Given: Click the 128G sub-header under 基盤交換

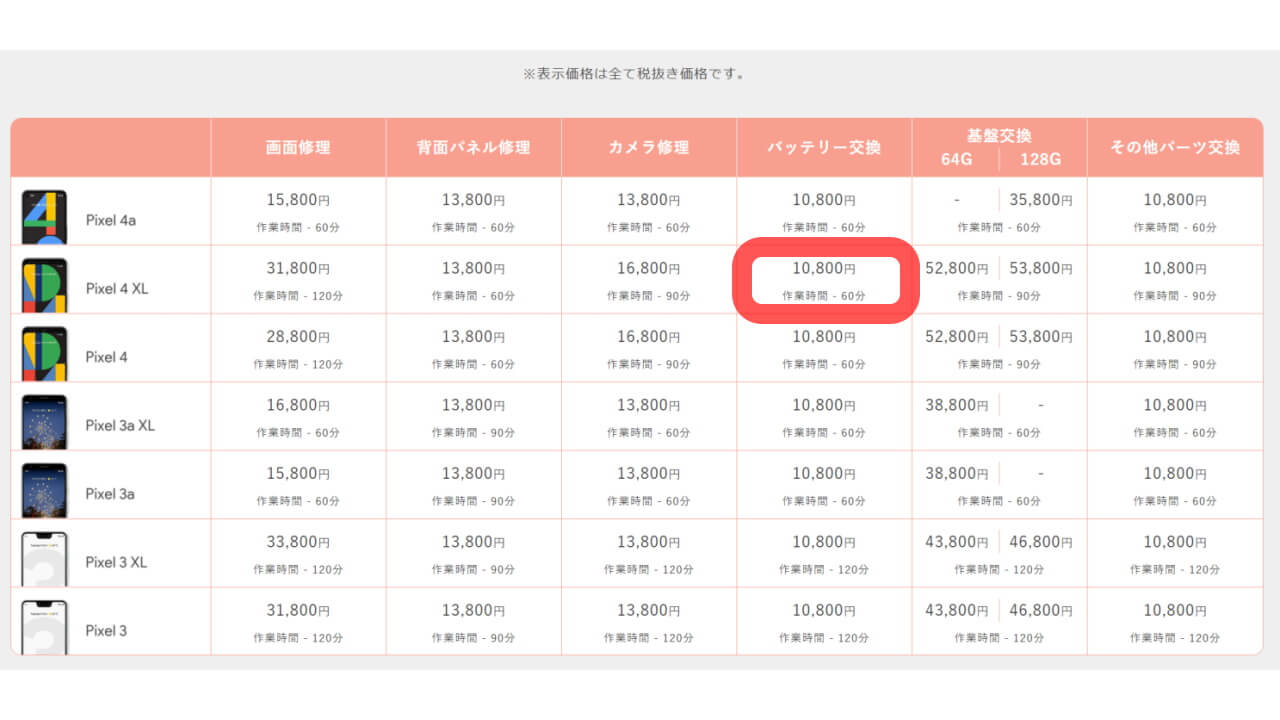Looking at the screenshot, I should [x=1041, y=159].
